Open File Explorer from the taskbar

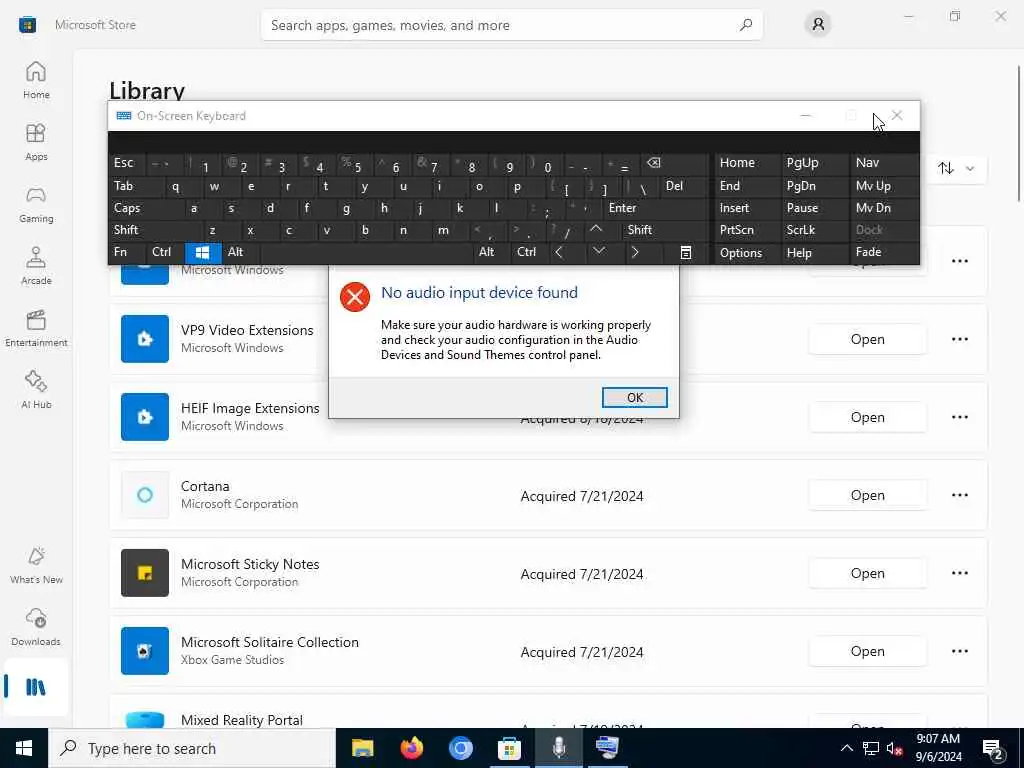[362, 748]
